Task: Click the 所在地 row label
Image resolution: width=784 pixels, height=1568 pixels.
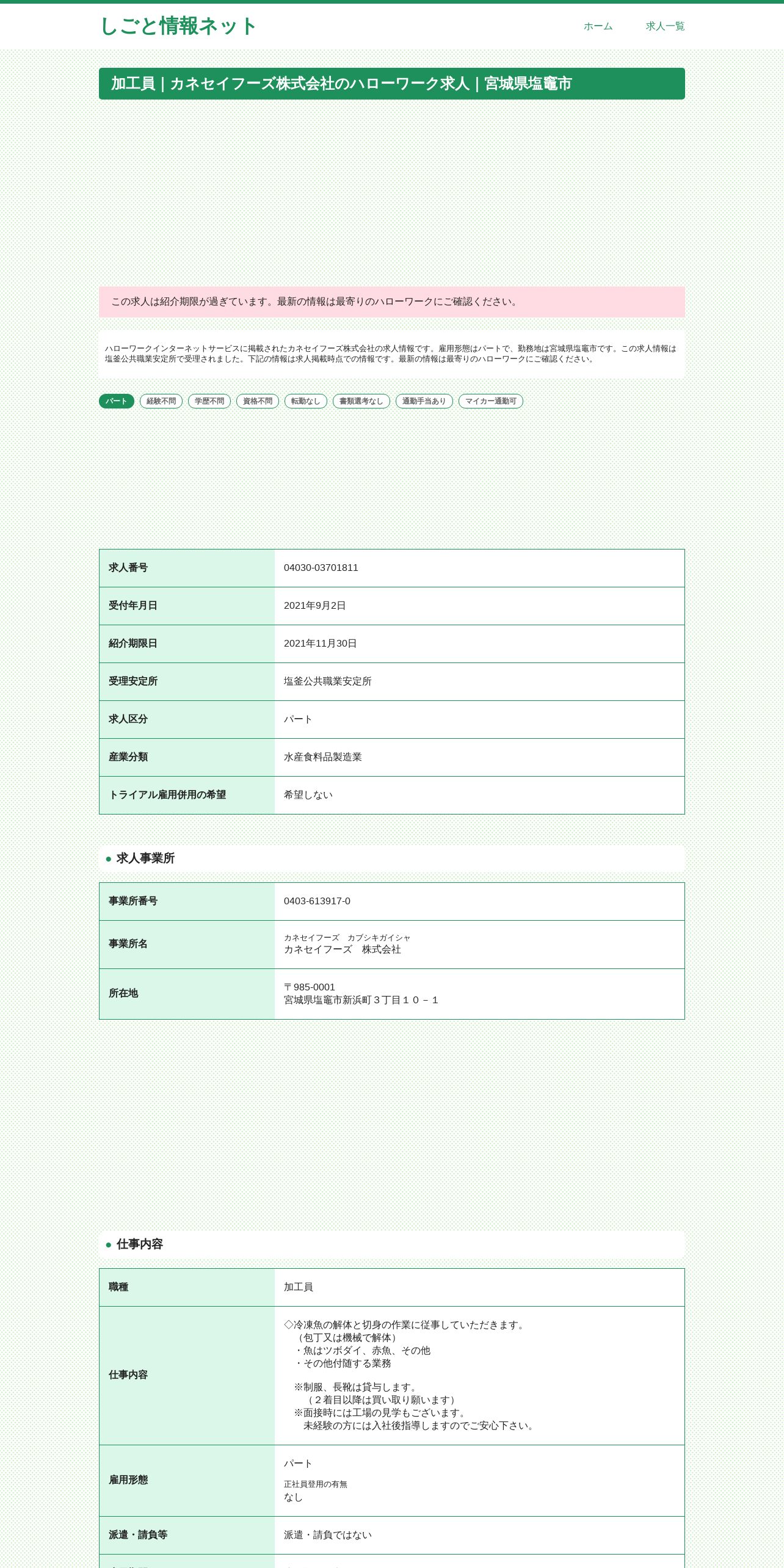Action: pyautogui.click(x=123, y=993)
